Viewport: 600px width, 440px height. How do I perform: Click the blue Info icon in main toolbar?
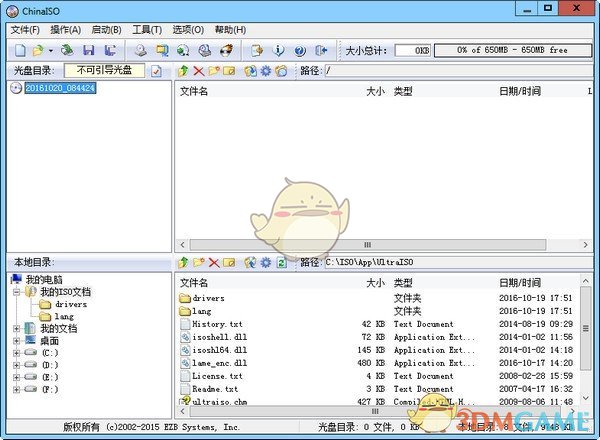tap(279, 50)
